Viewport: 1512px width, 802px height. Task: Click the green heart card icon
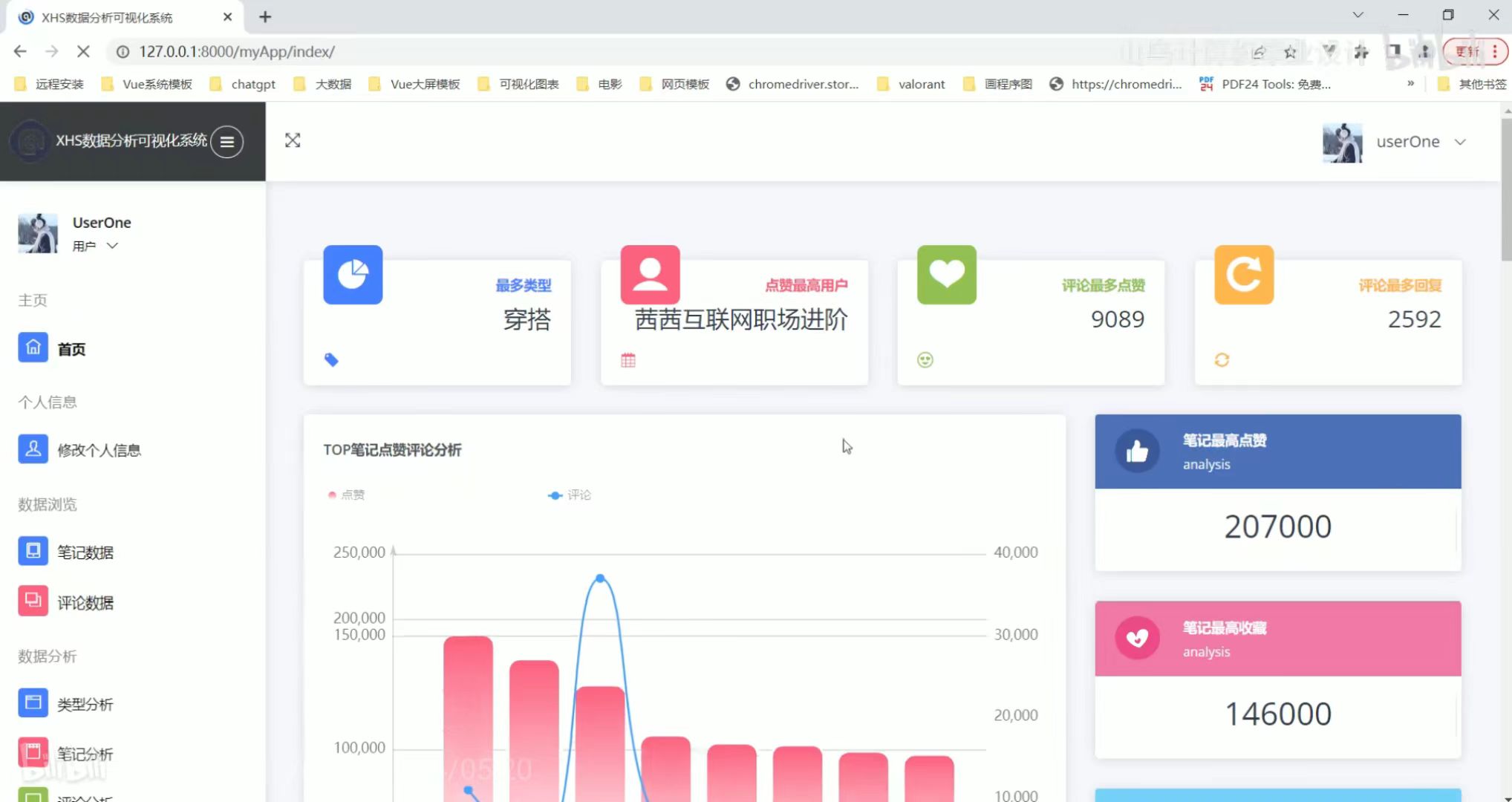(x=946, y=275)
